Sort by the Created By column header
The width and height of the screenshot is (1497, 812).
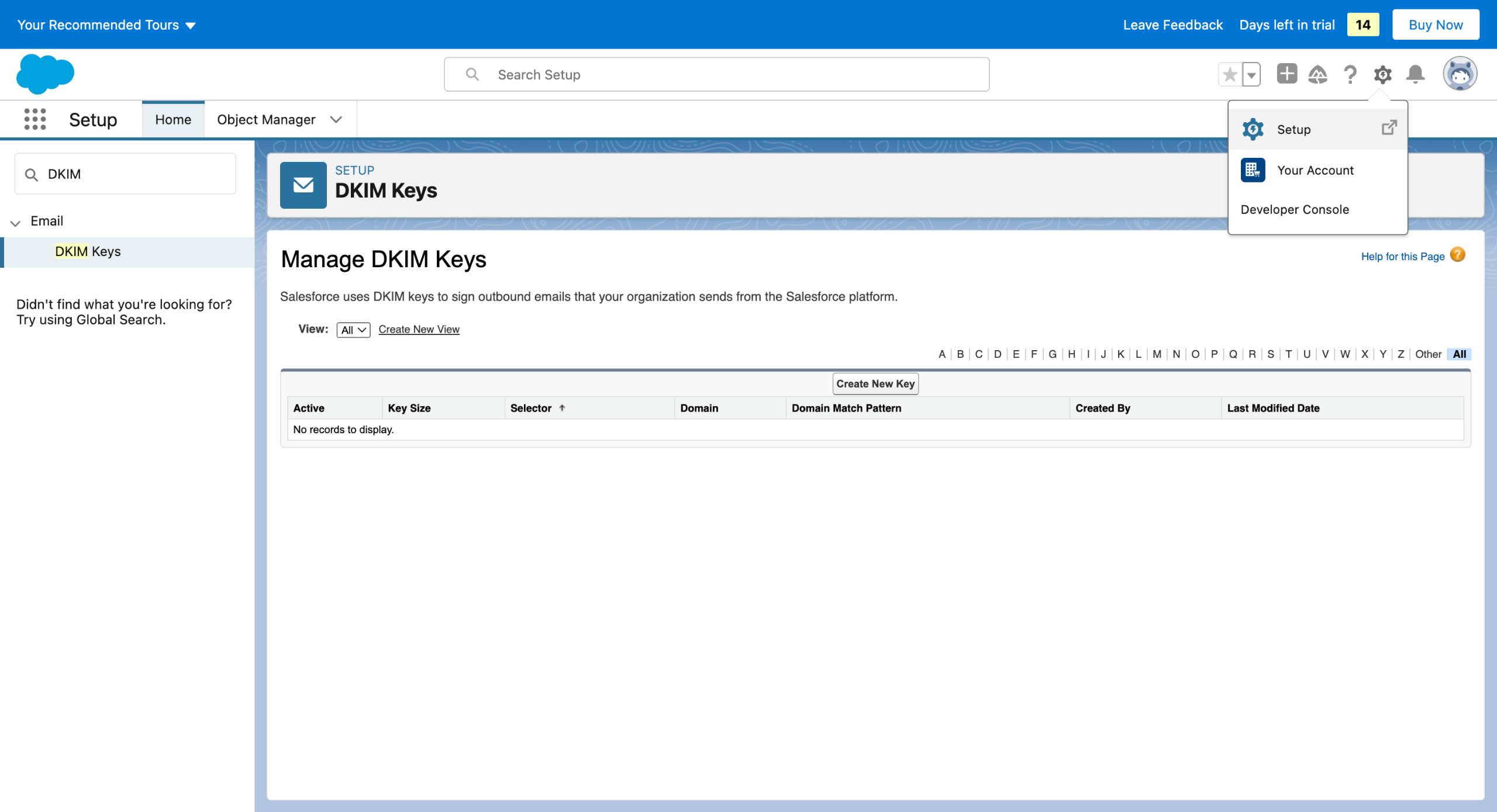pos(1102,408)
